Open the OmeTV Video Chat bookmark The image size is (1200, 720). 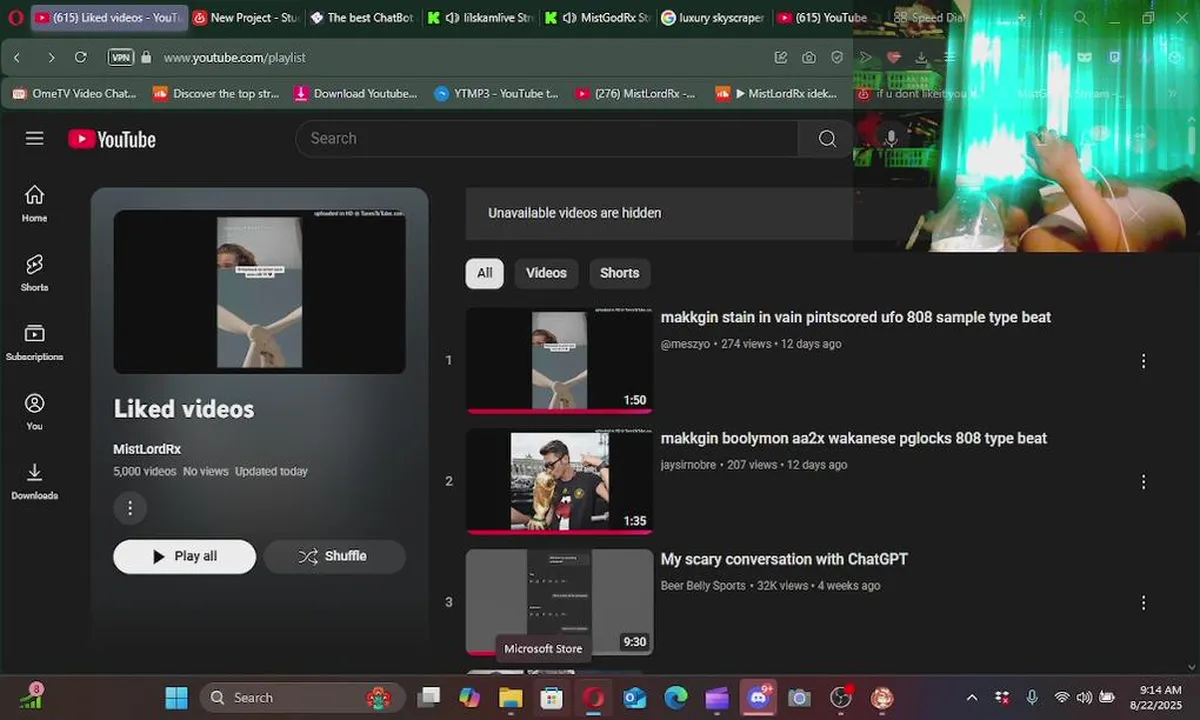[75, 94]
